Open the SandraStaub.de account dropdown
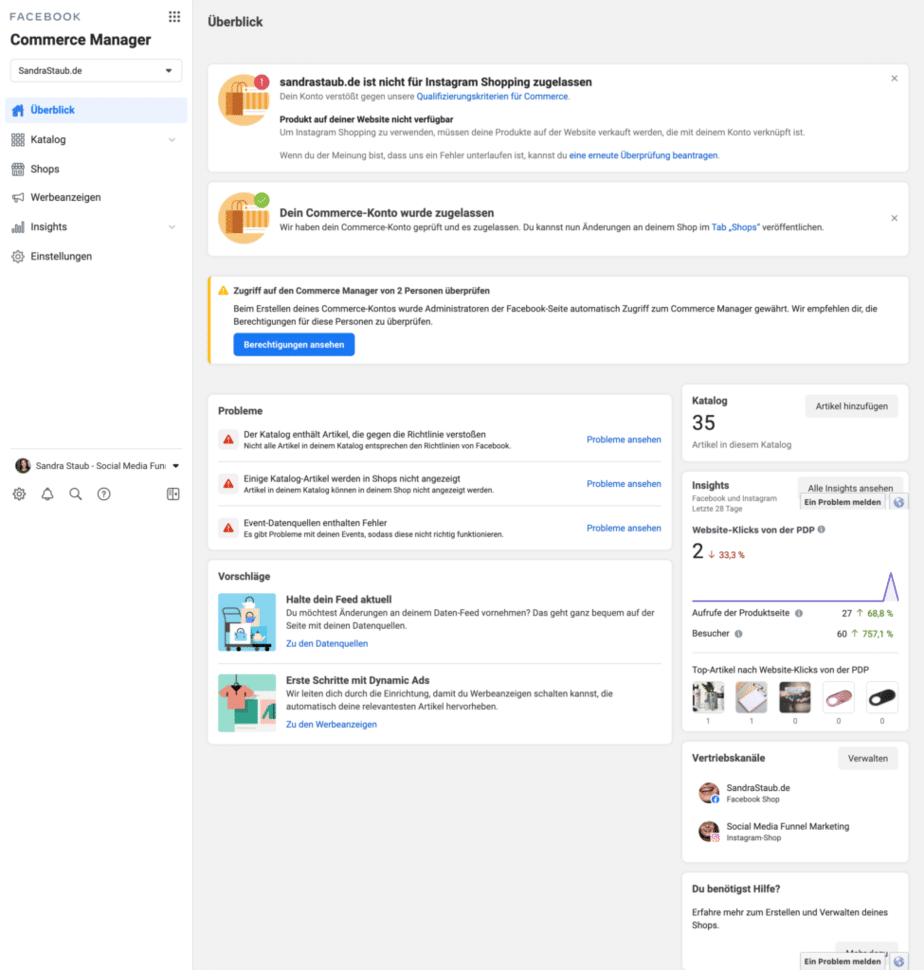 coord(96,71)
